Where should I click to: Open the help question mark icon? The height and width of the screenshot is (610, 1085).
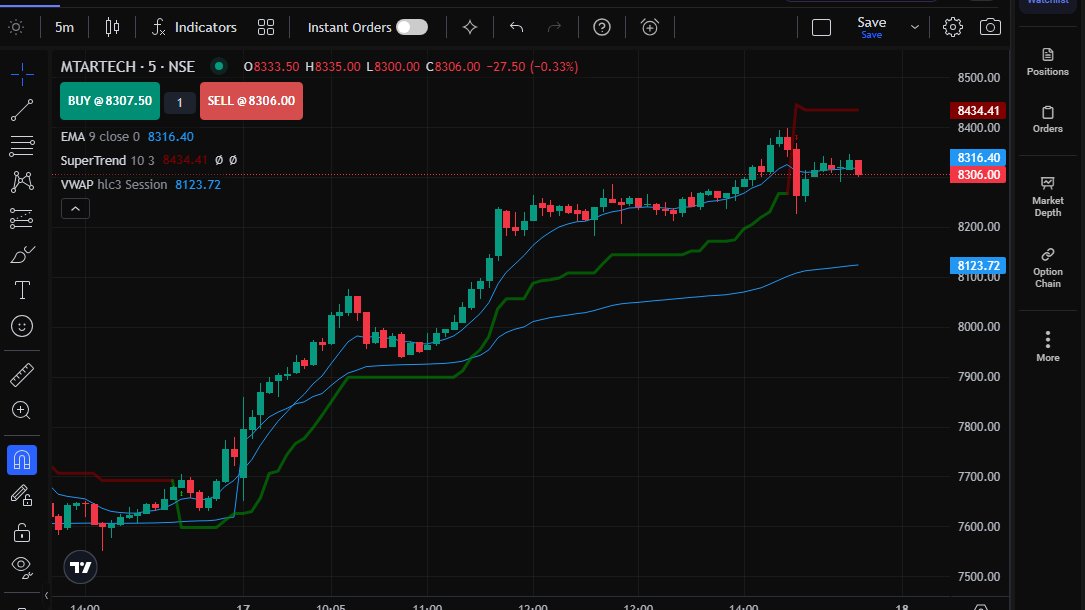coord(602,27)
